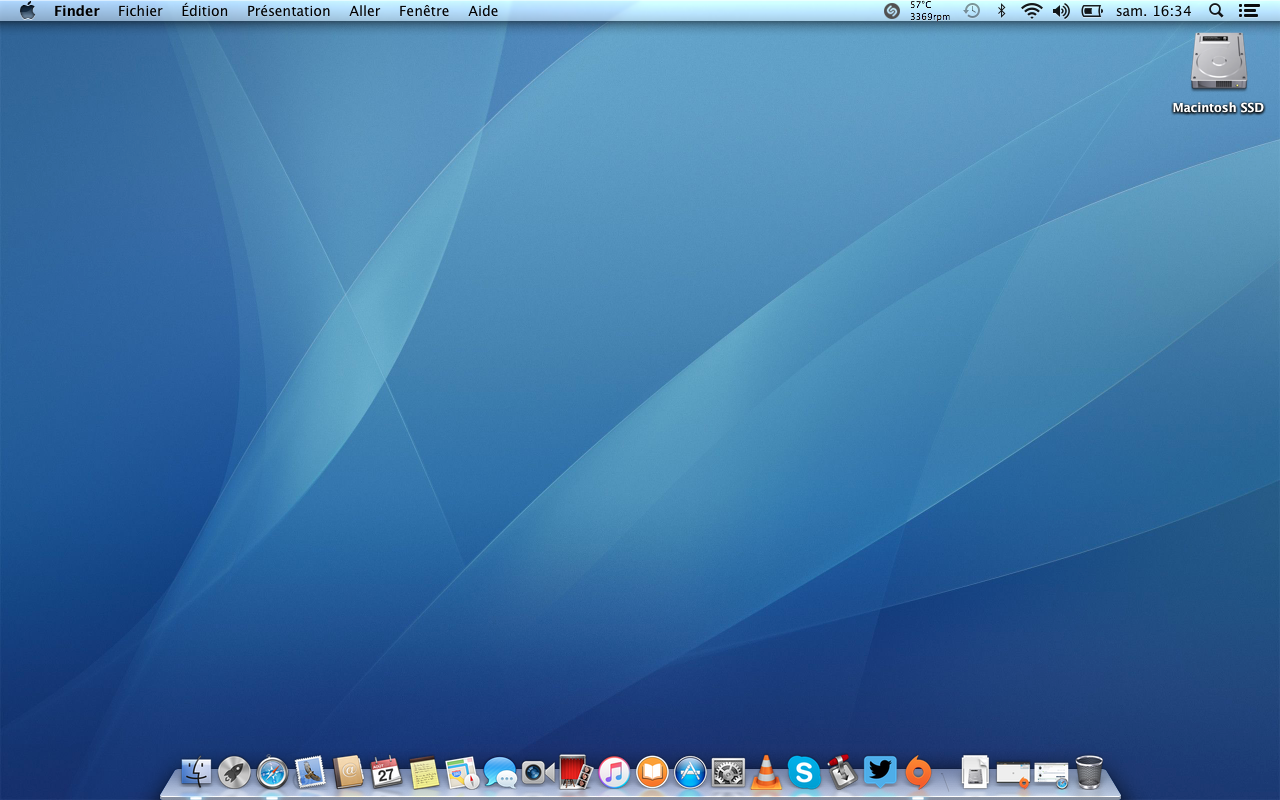Image resolution: width=1280 pixels, height=800 pixels.
Task: Open the Finder menu
Action: 77,11
